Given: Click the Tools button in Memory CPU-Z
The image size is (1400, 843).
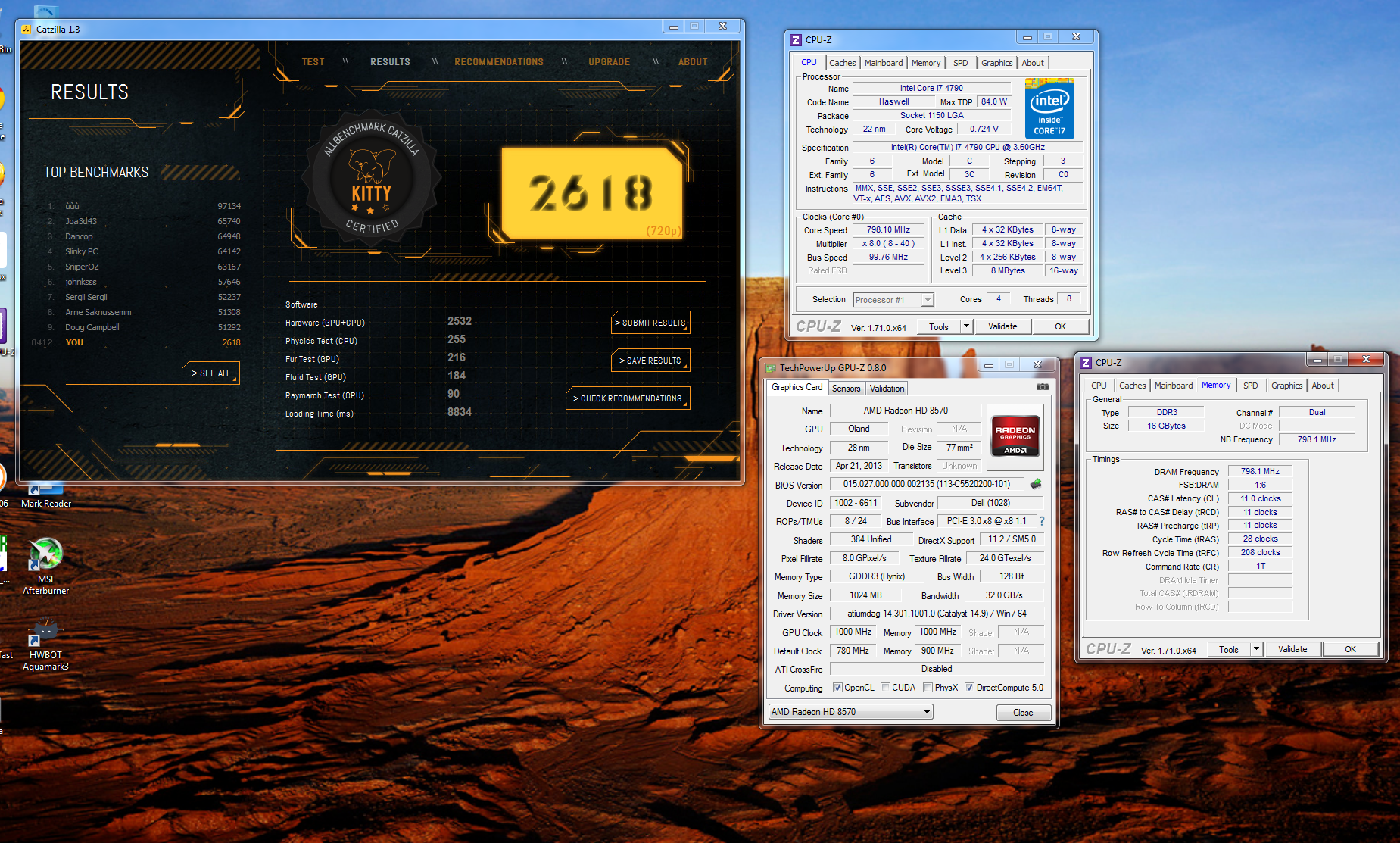Looking at the screenshot, I should [1228, 649].
